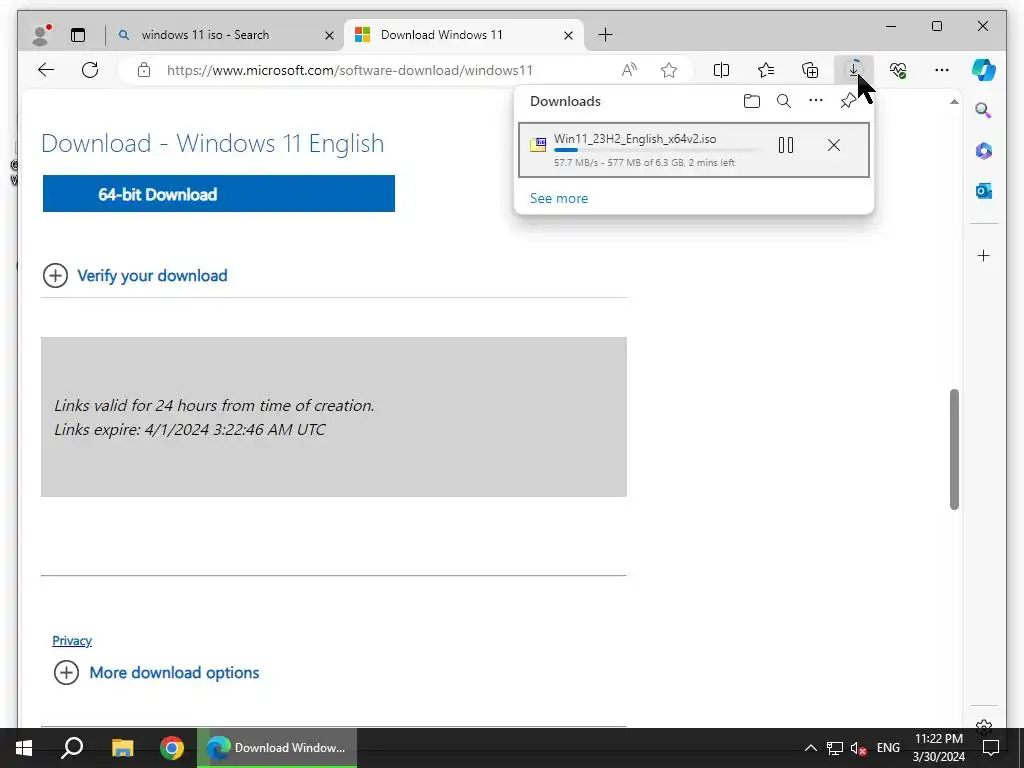Screen dimensions: 1024x768
Task: Go back using the back arrow
Action: pos(46,70)
